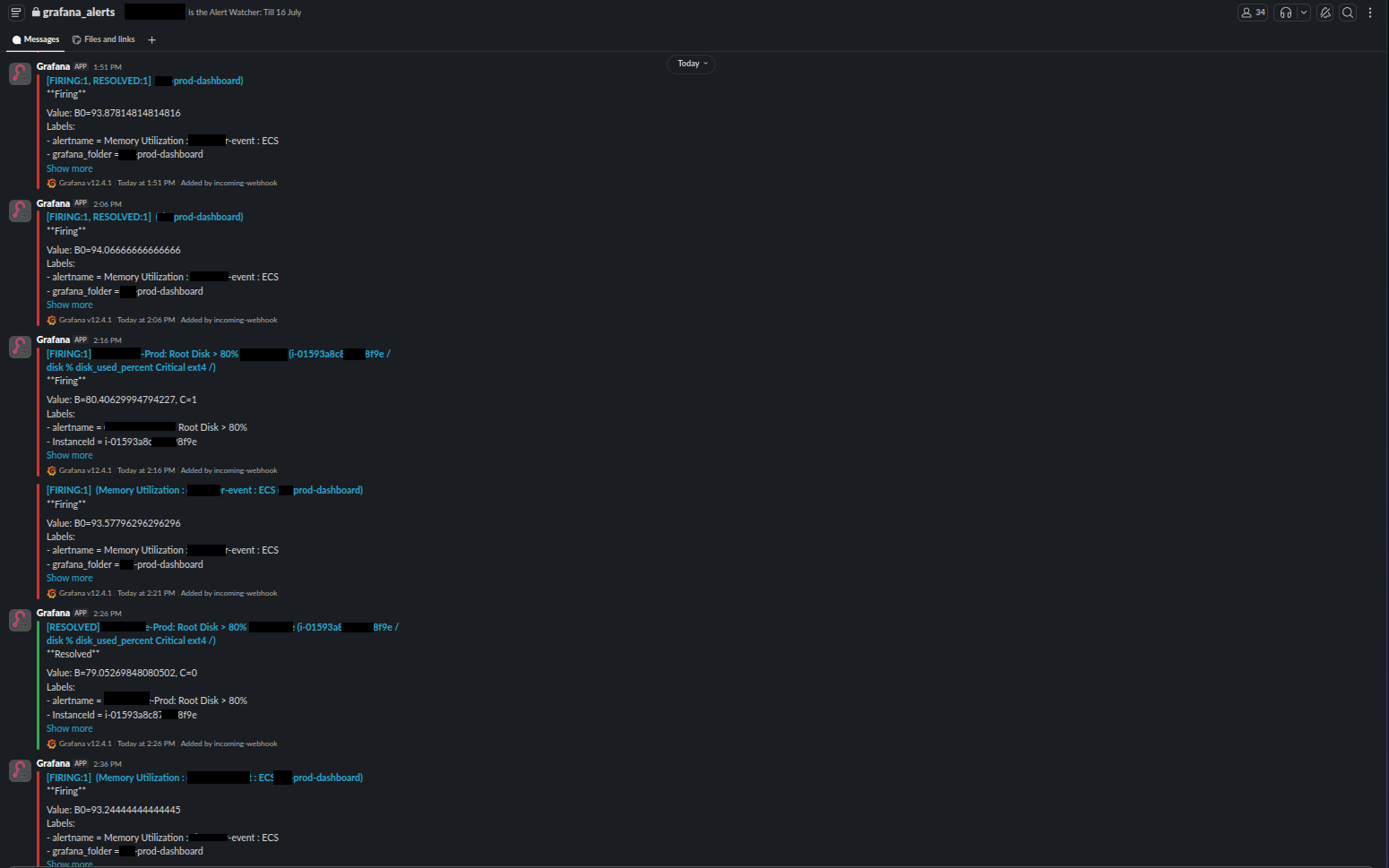Click Grafana avatar on the 1:51 PM message
Image resolution: width=1389 pixels, height=868 pixels.
(20, 73)
